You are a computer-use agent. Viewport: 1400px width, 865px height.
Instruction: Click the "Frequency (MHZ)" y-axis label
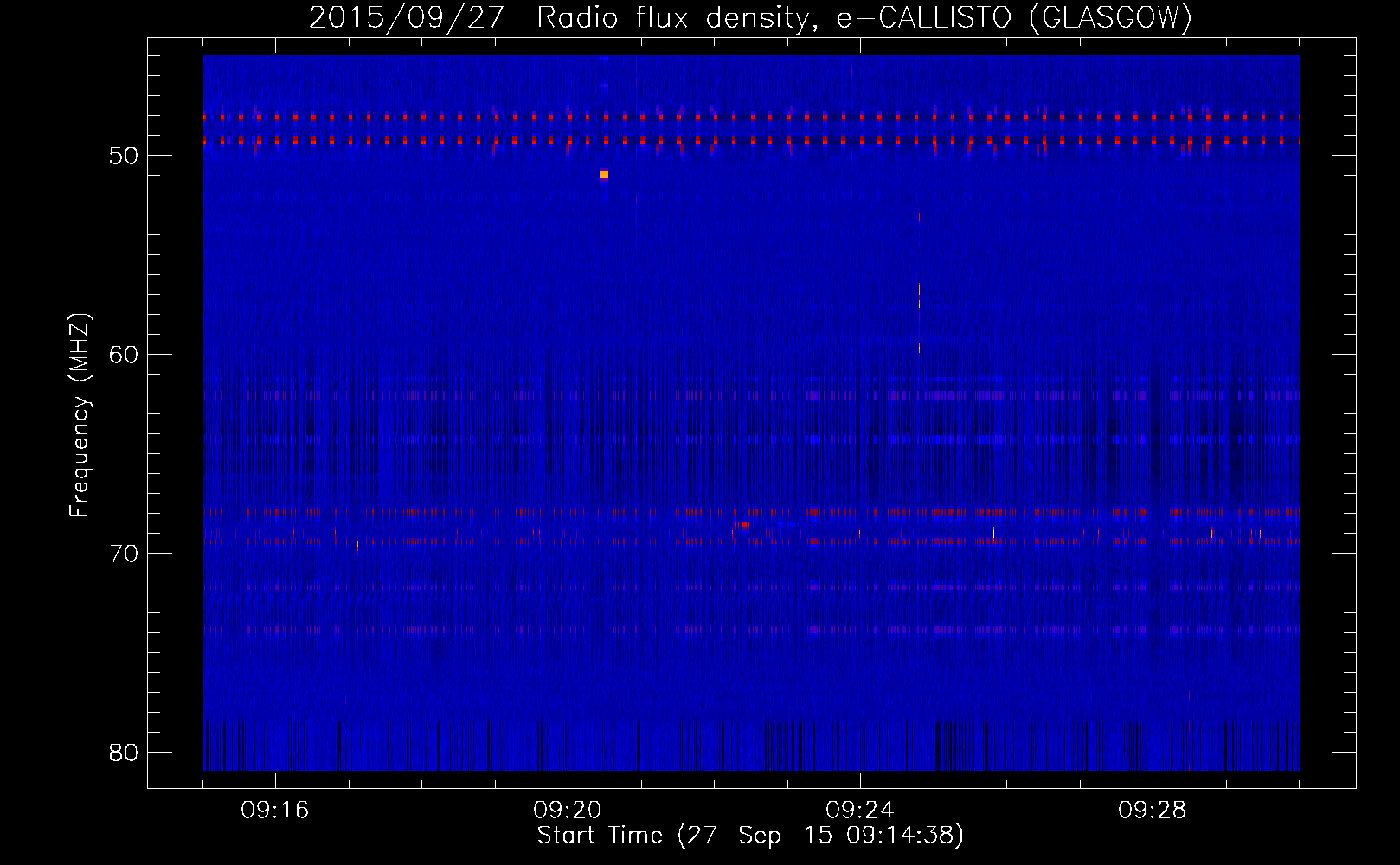click(x=80, y=415)
